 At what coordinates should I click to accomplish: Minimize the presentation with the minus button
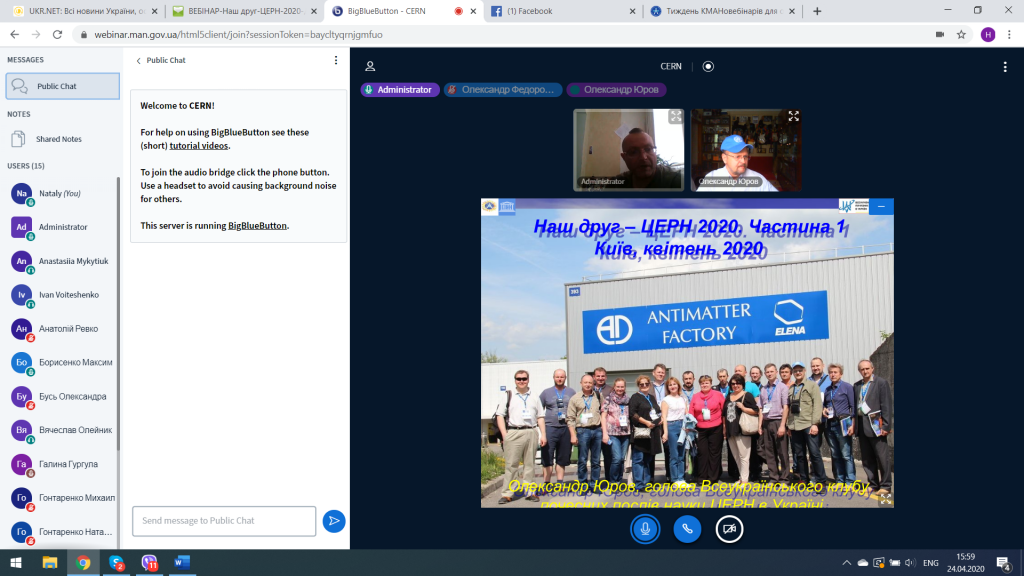pos(881,206)
